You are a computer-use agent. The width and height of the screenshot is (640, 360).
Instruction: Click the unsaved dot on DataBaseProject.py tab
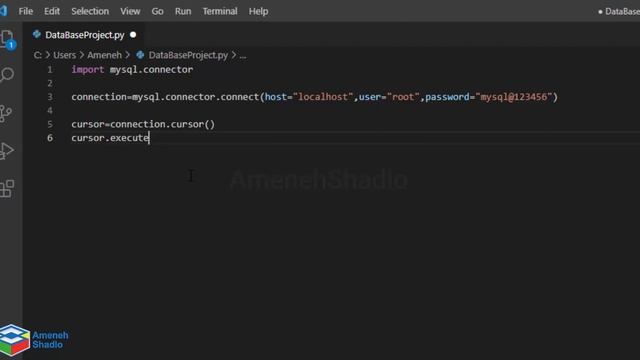(133, 35)
